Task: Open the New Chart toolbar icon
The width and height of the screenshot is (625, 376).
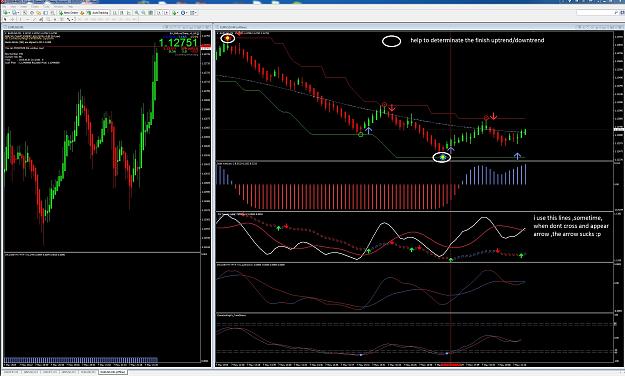Action: pos(5,13)
